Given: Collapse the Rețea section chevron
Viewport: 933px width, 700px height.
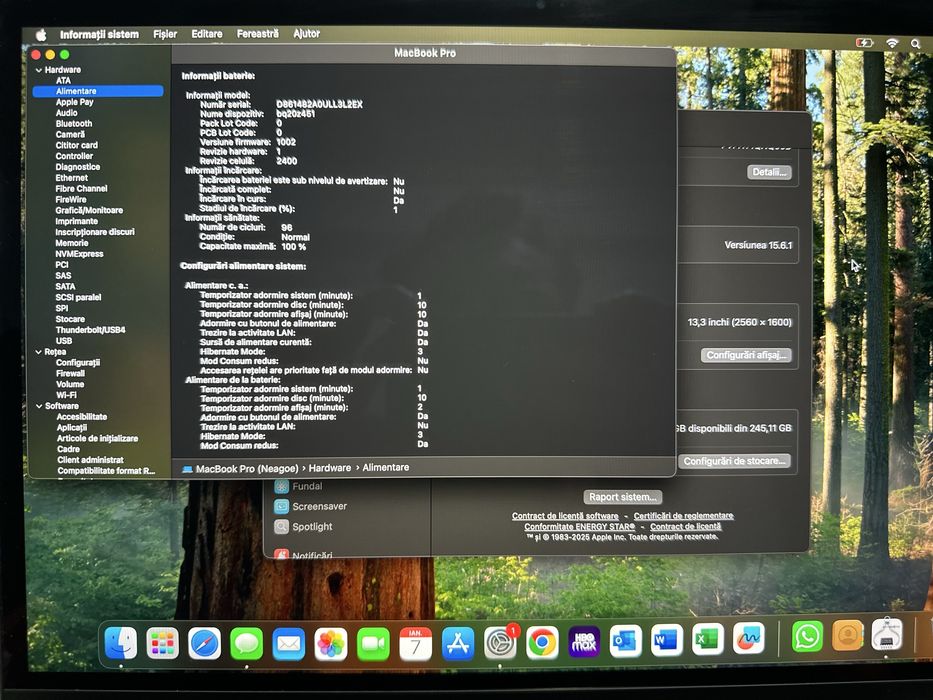Looking at the screenshot, I should click(39, 352).
